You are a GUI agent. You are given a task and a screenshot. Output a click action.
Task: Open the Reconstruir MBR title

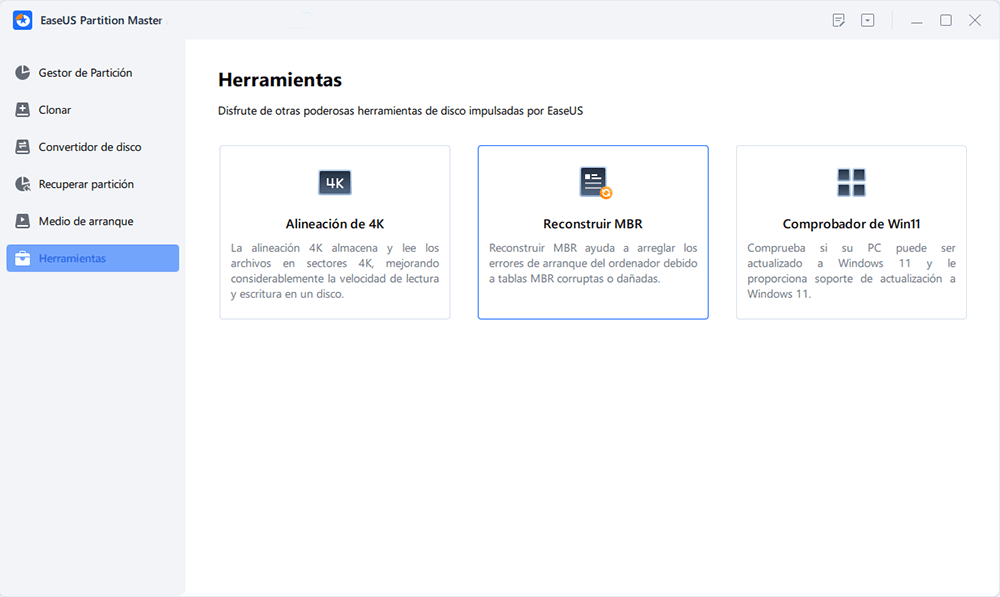point(593,224)
